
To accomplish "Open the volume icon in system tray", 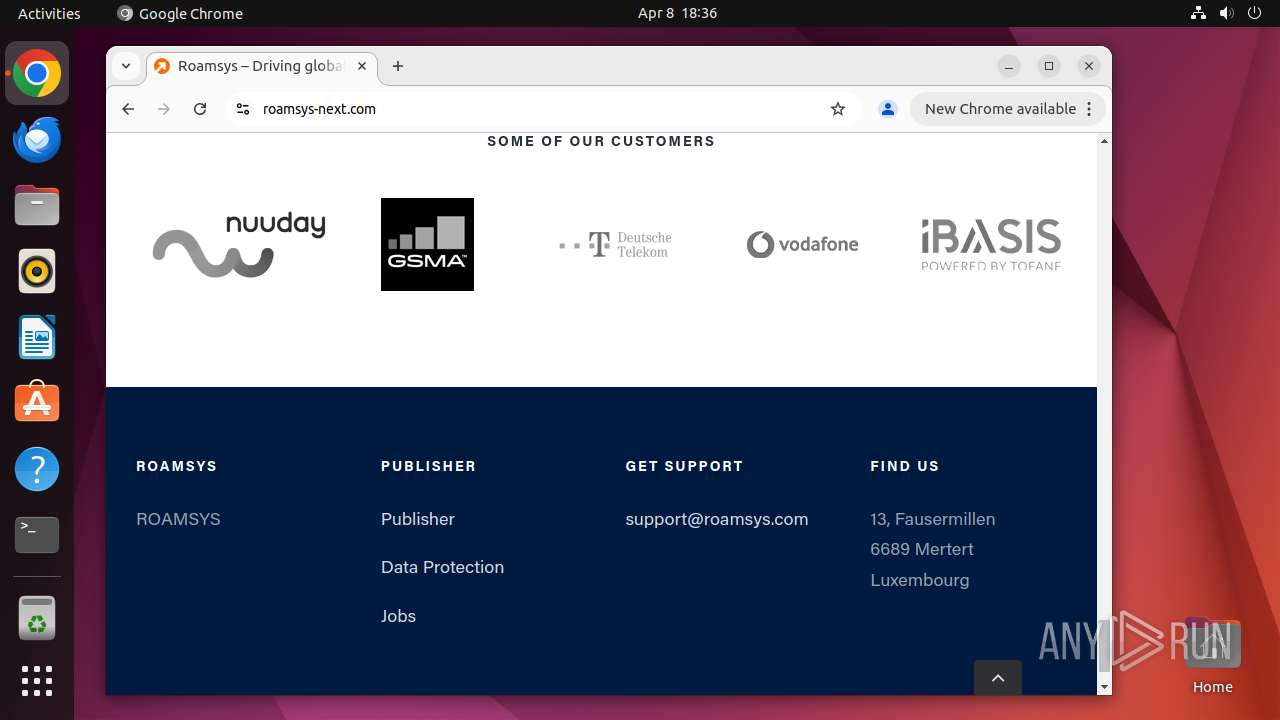I will click(x=1227, y=13).
